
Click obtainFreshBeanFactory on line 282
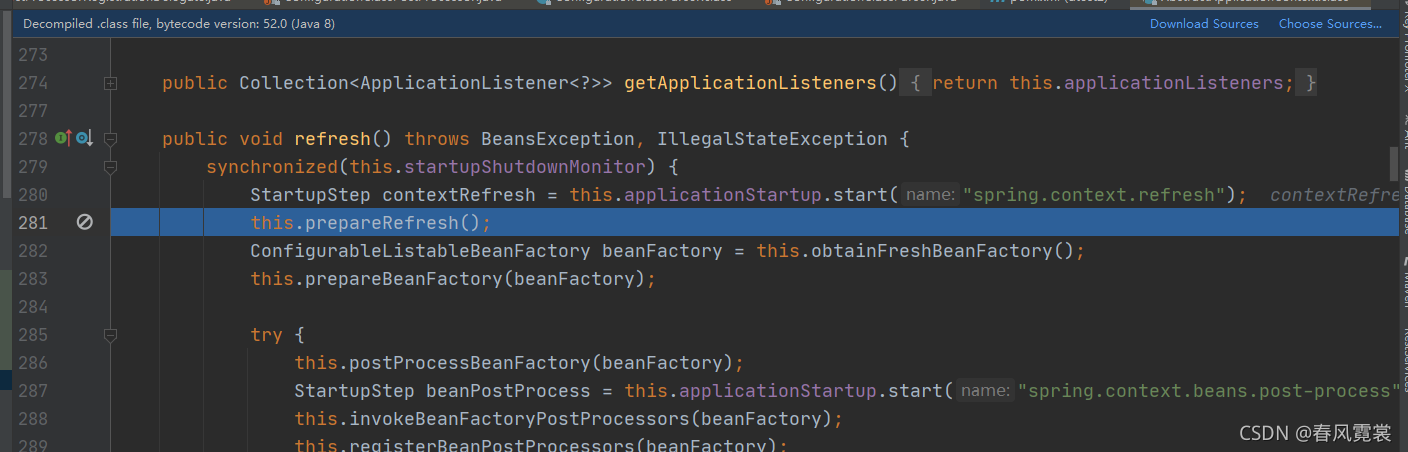tap(932, 251)
